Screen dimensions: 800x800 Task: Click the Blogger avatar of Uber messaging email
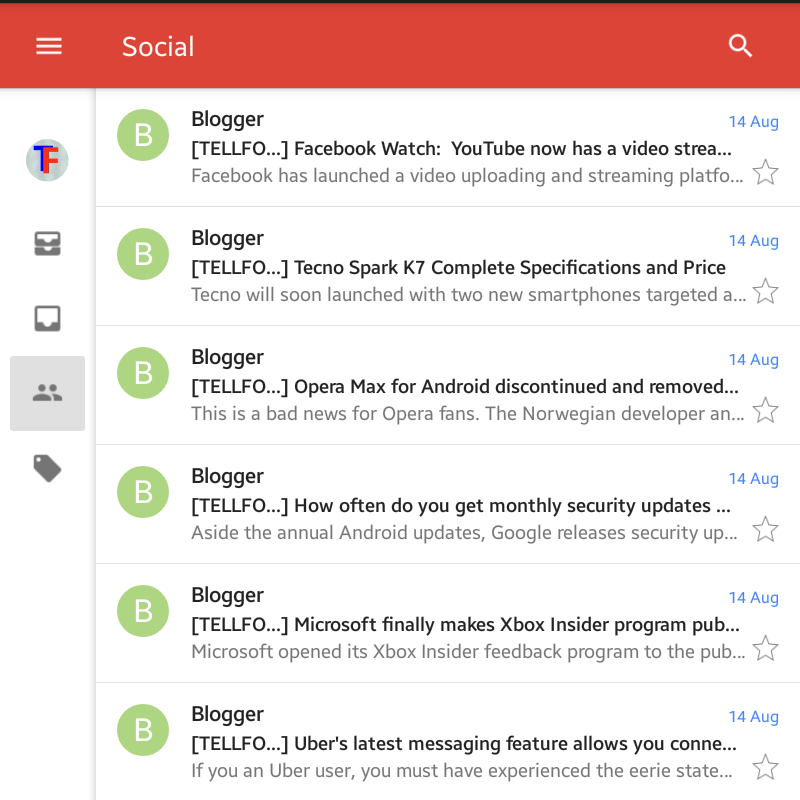(x=143, y=730)
